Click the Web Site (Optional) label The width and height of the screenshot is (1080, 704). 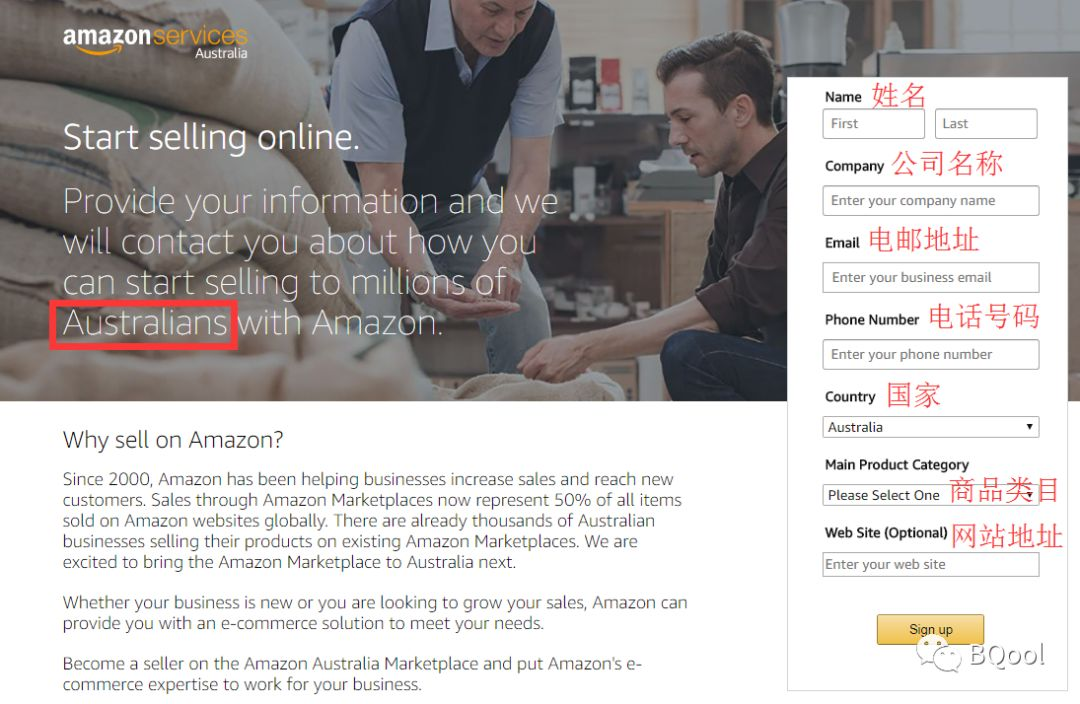(x=886, y=532)
